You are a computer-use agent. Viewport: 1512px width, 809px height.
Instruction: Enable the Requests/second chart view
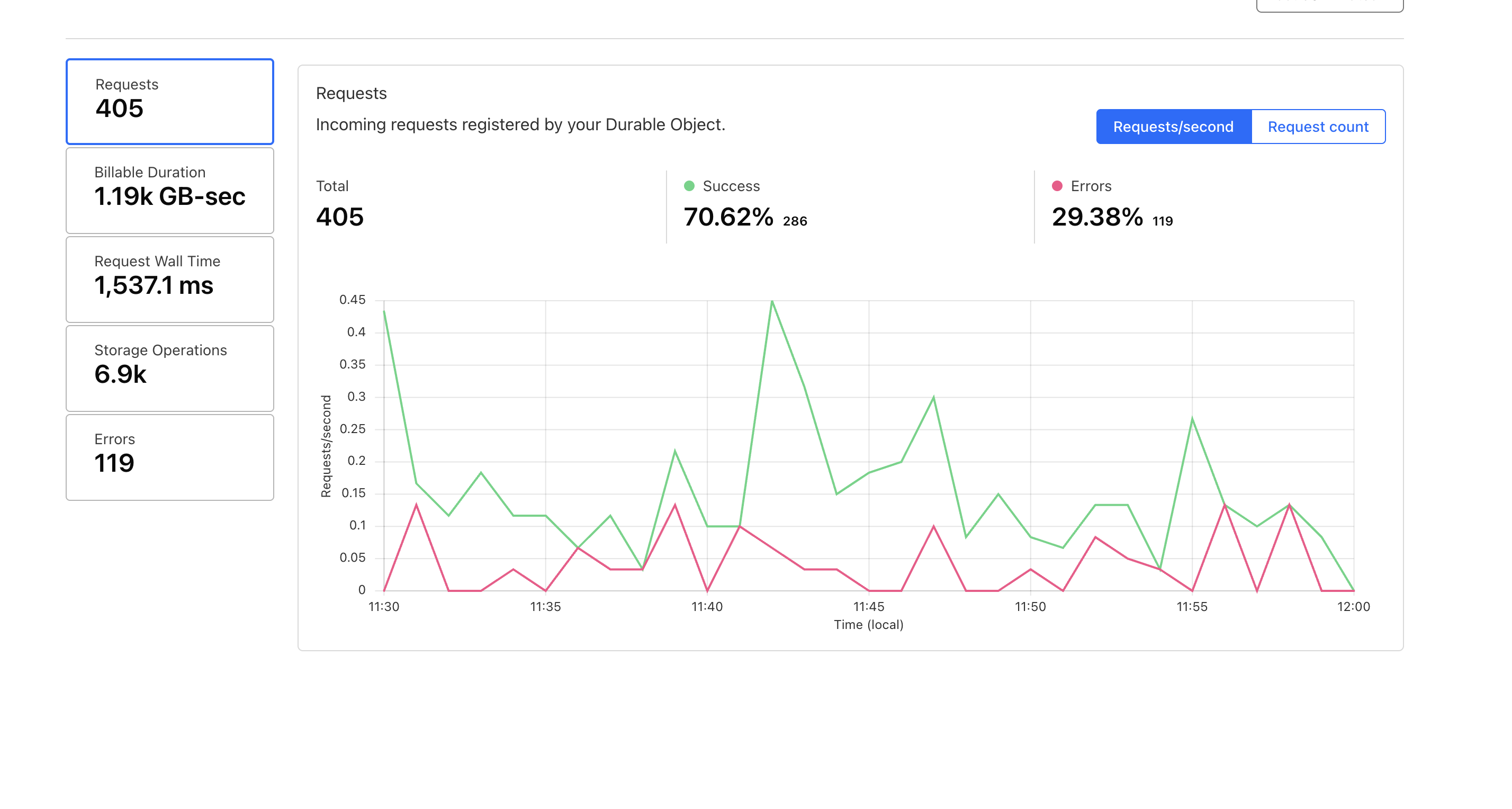point(1173,126)
